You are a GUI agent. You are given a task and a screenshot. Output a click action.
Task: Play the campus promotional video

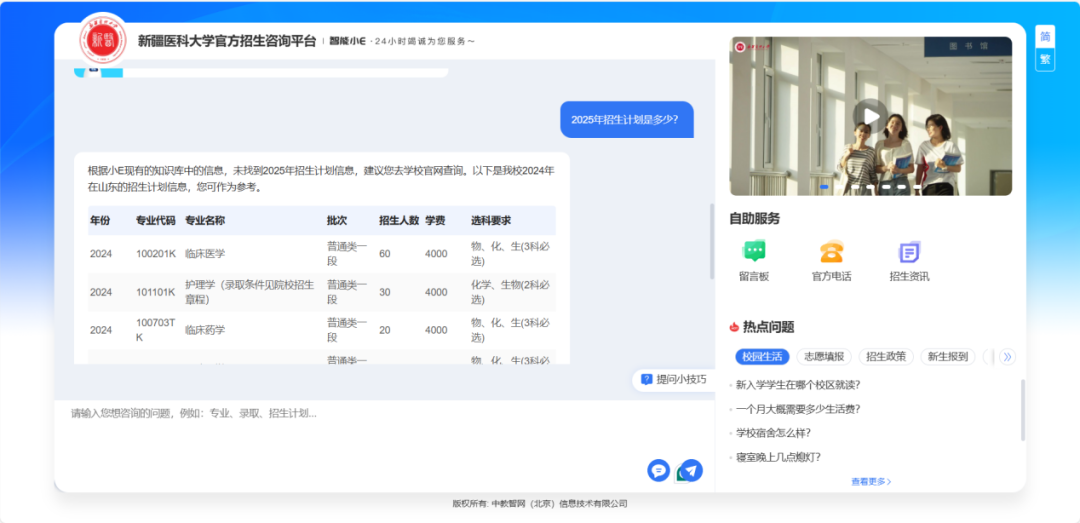[x=871, y=116]
